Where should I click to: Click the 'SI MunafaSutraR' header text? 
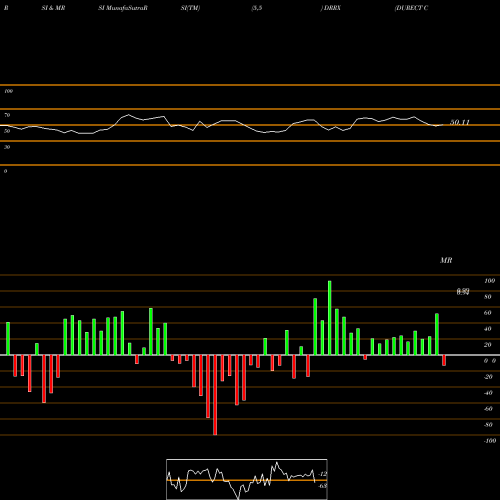click(123, 8)
